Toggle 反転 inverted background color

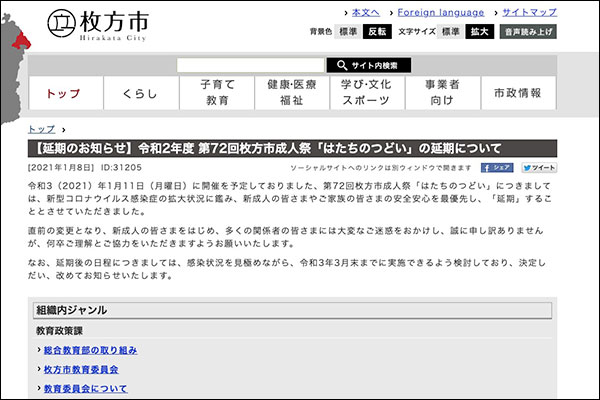point(378,32)
